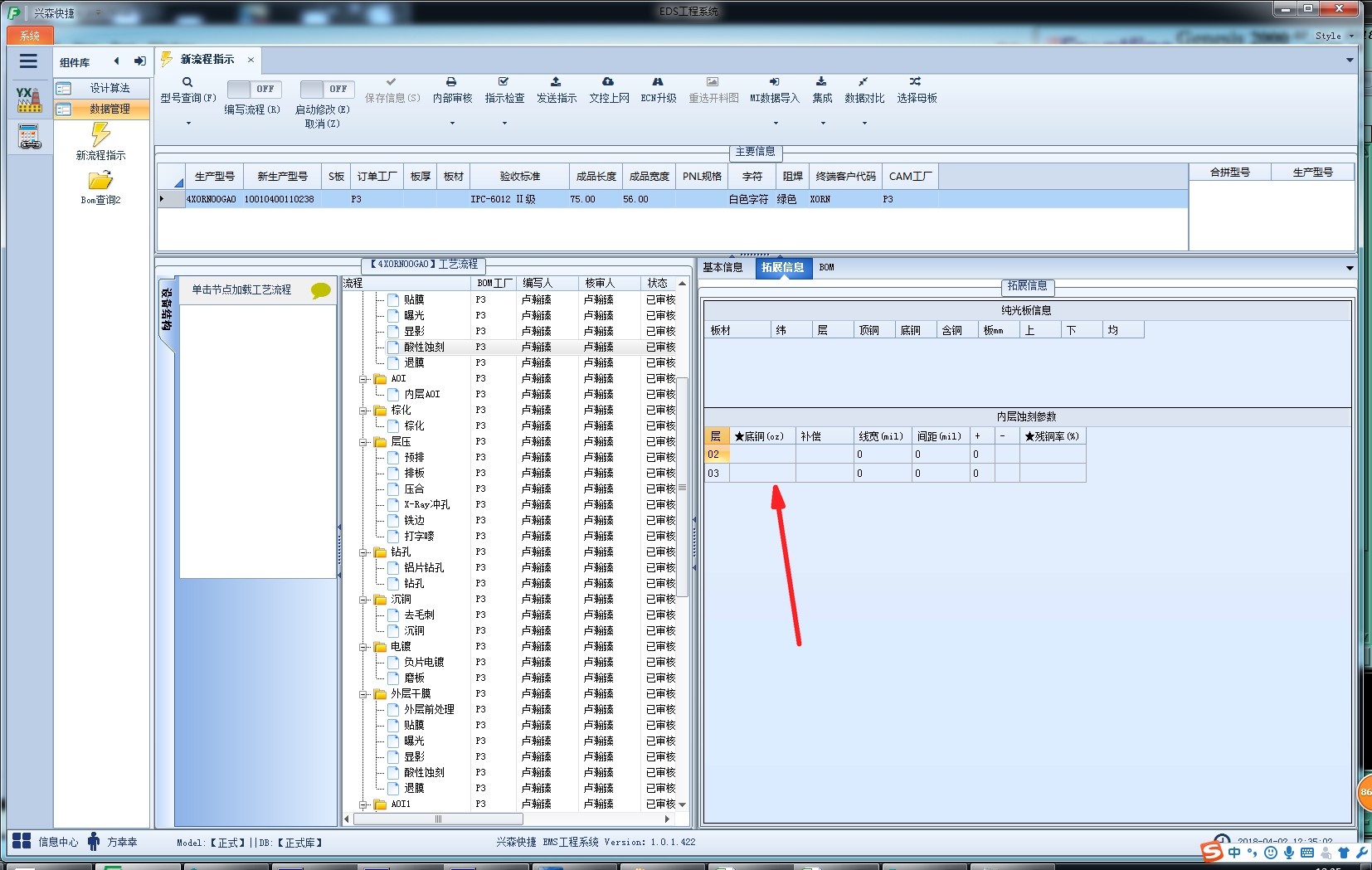Click the Sogou input method tray icon
Viewport: 1372px width, 870px height.
[1212, 852]
